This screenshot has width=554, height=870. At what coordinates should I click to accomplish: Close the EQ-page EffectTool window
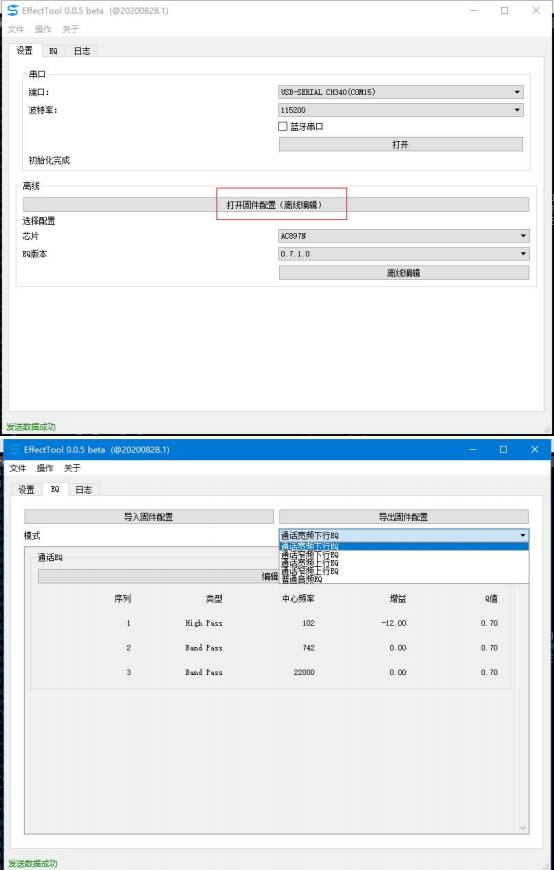click(535, 449)
